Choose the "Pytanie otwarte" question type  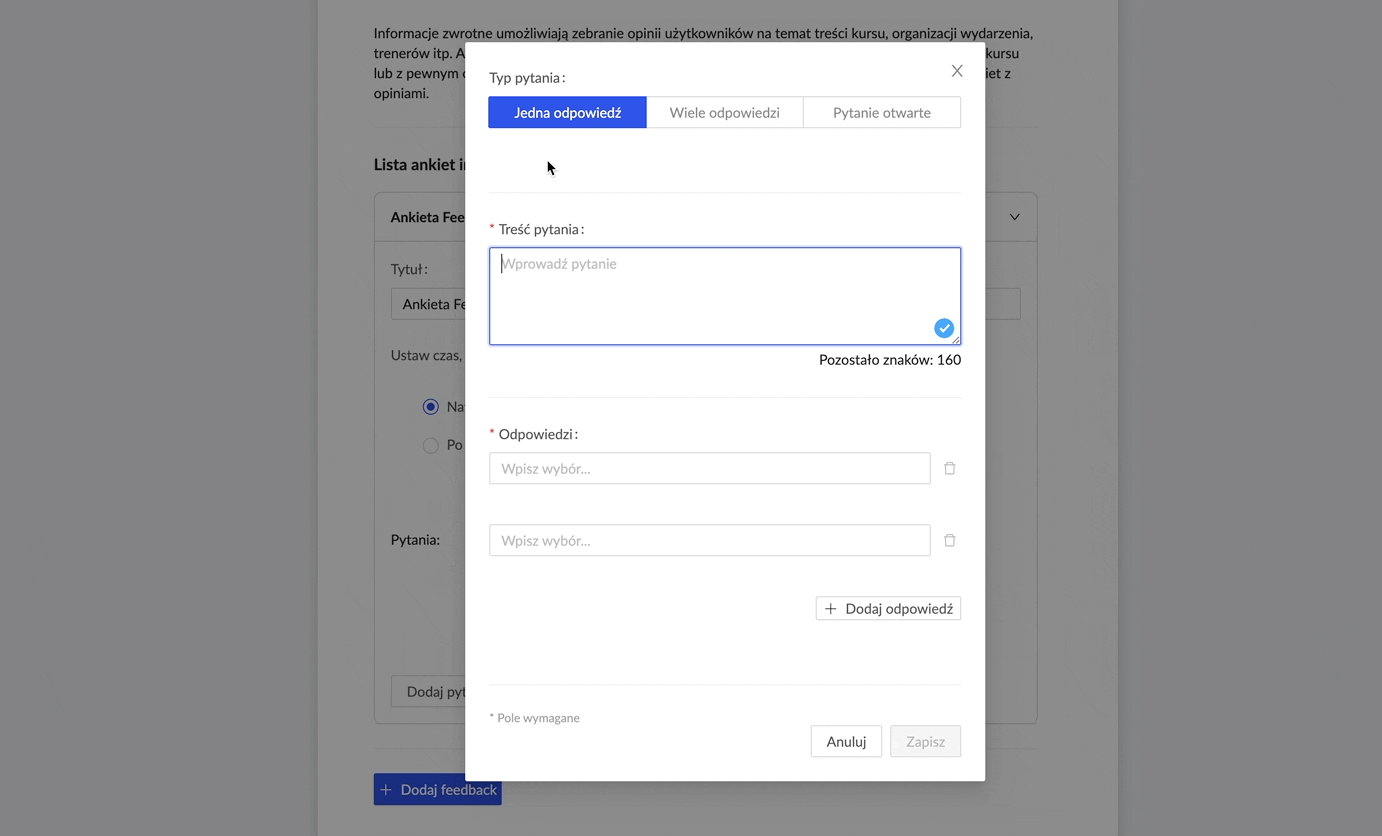881,112
